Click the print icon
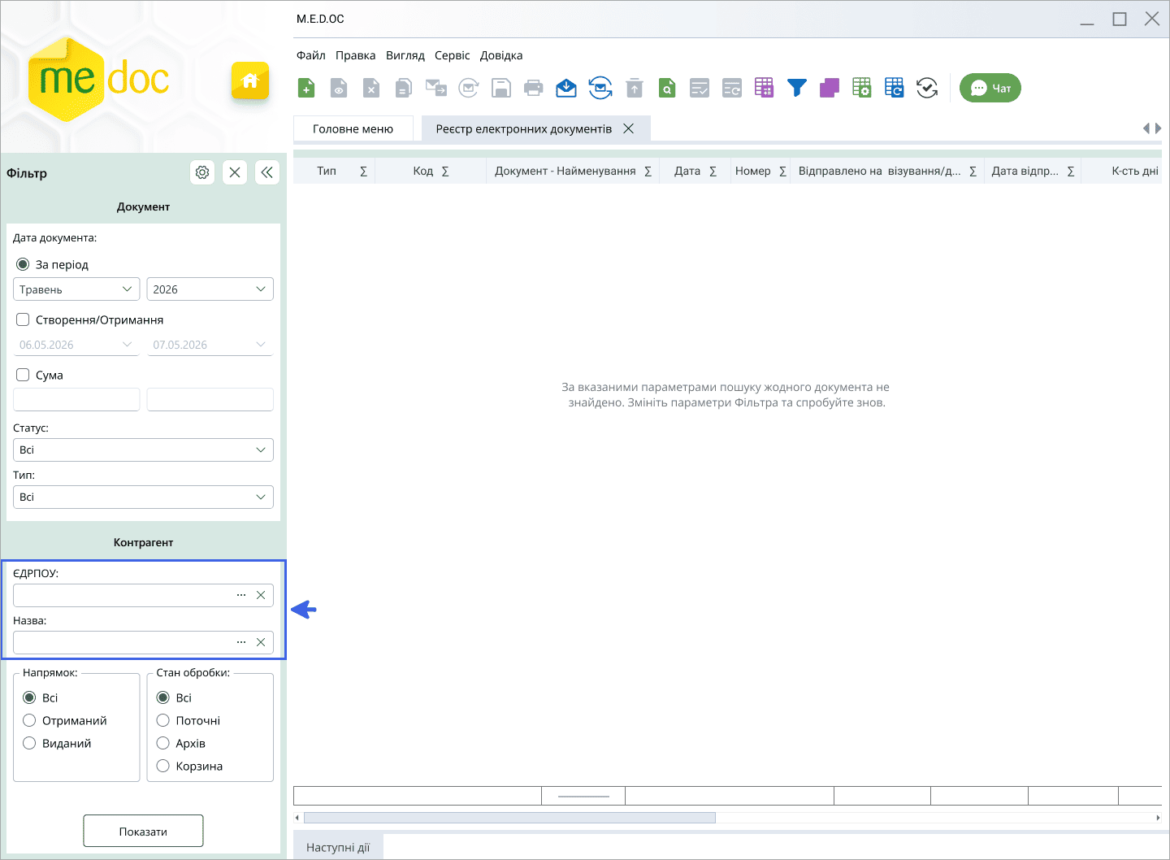Screen dimensions: 1170x860 click(x=534, y=88)
